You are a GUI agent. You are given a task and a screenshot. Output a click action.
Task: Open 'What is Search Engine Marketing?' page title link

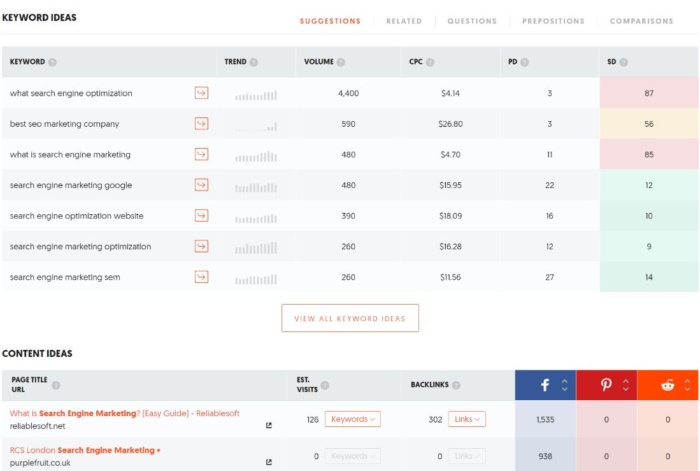click(125, 413)
